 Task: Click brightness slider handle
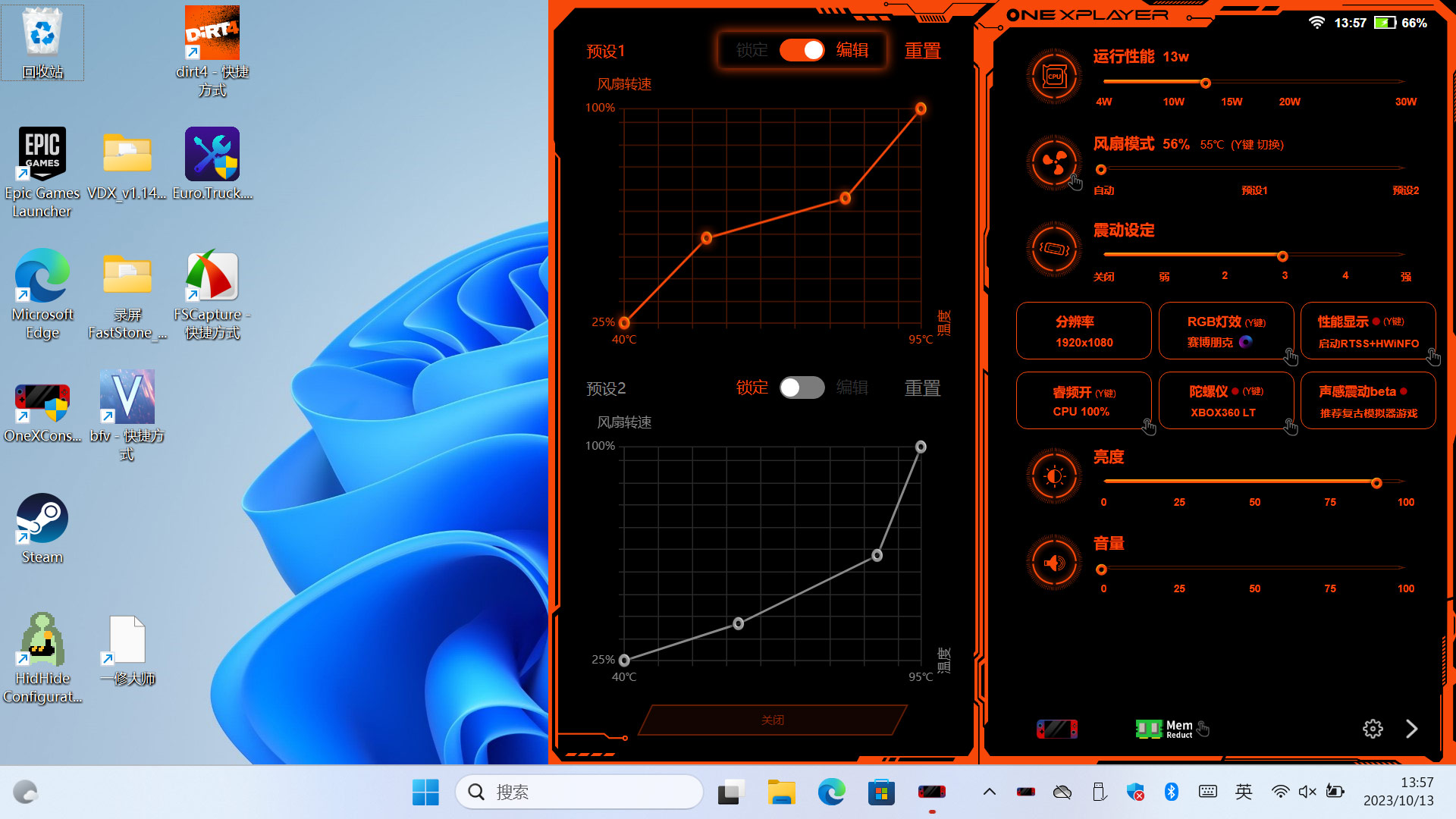(1376, 483)
